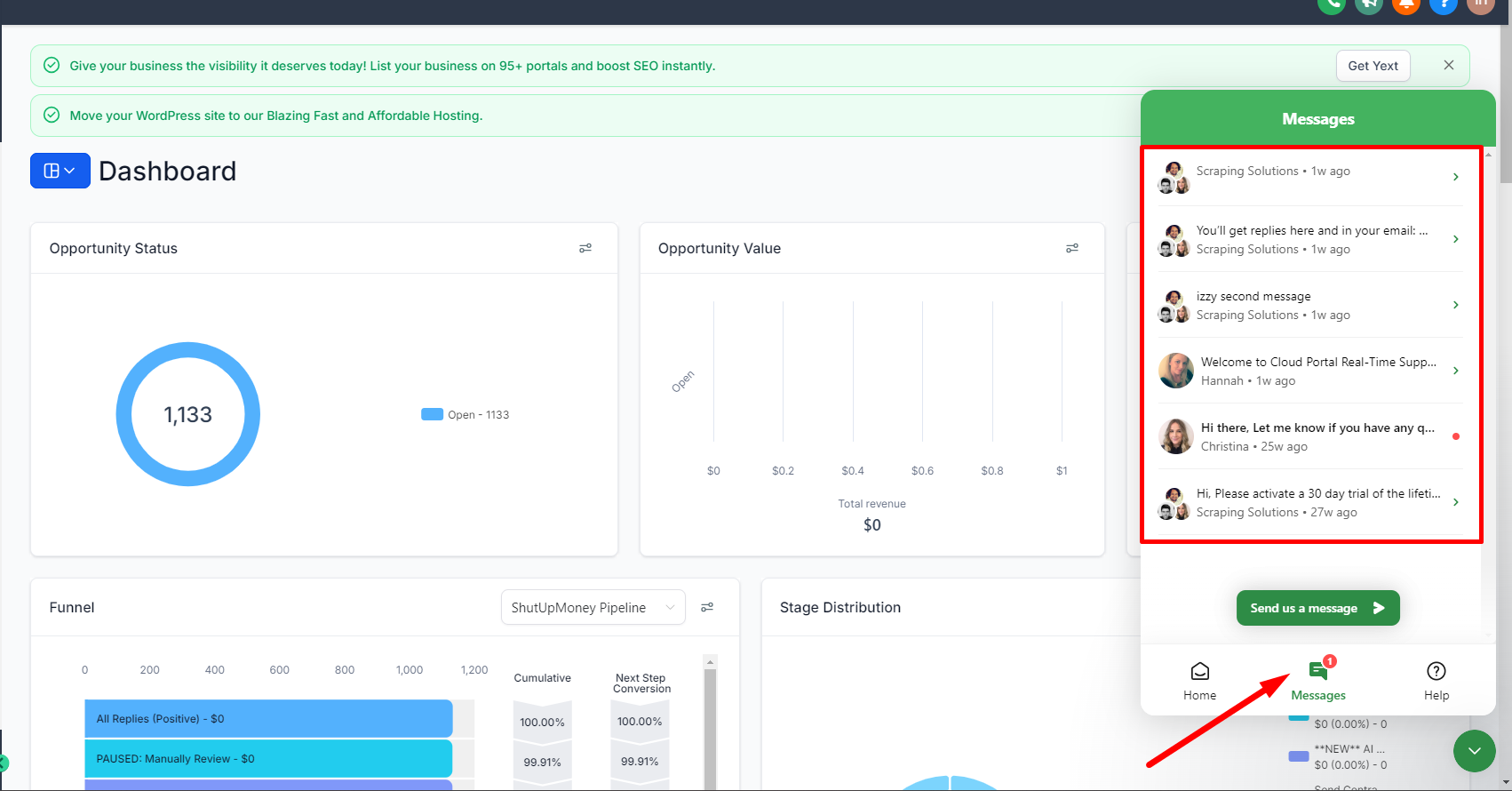This screenshot has height=791, width=1512.
Task: Collapse chat widget with green chevron button
Action: pos(1475,751)
